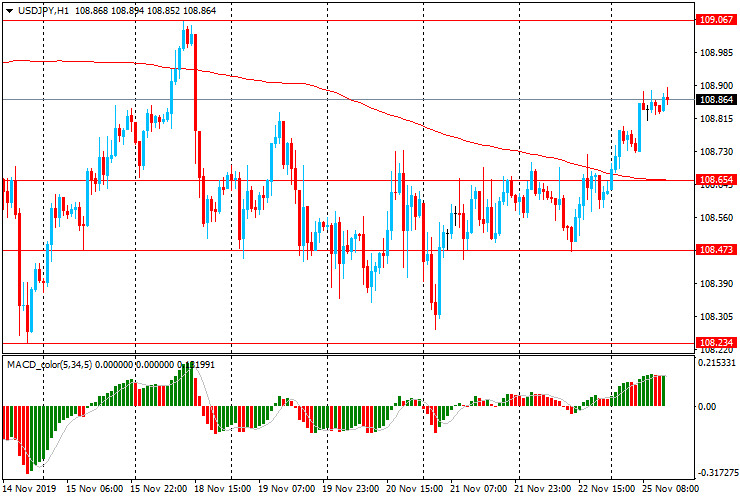Select the 108.234 red support level label
The image size is (740, 500).
[716, 343]
